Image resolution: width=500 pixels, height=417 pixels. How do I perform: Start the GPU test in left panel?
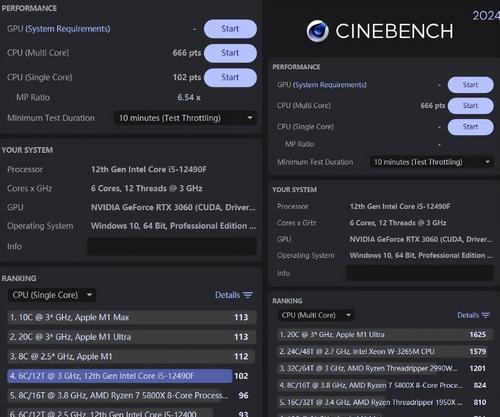click(230, 29)
